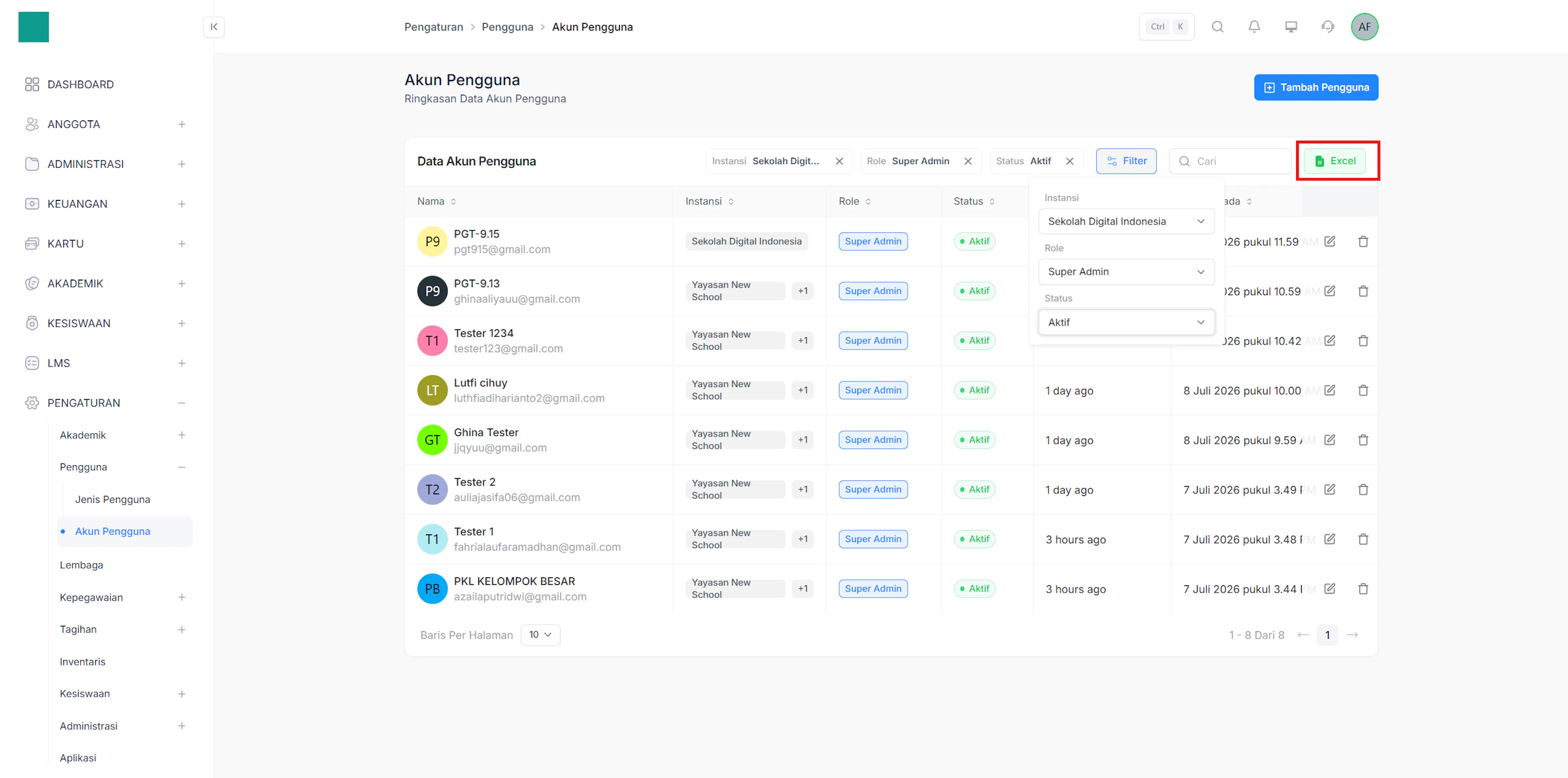Click the monitor display icon in the top bar
This screenshot has height=778, width=1568.
(x=1291, y=27)
